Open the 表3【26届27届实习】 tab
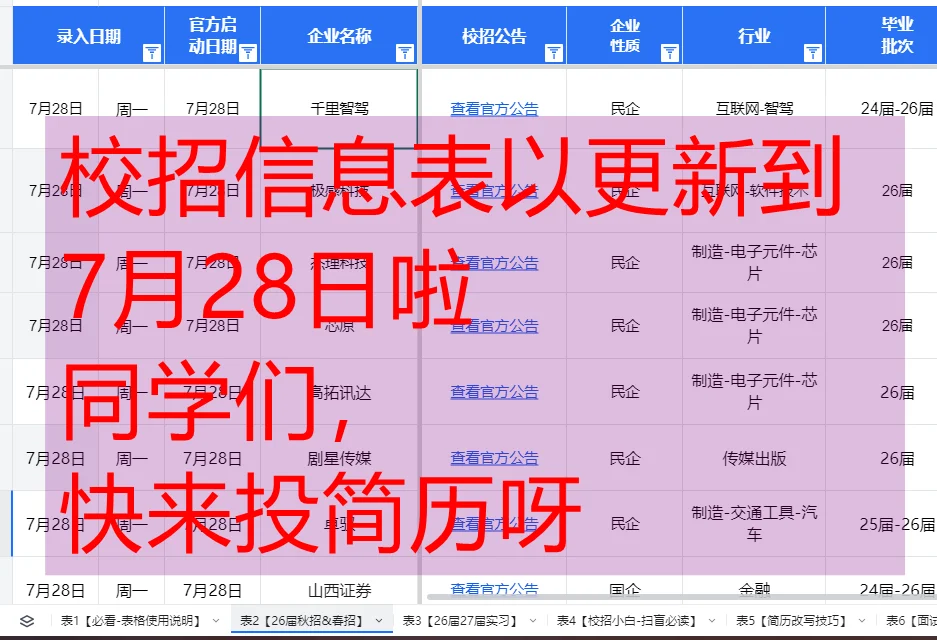This screenshot has height=640, width=937. [460, 621]
